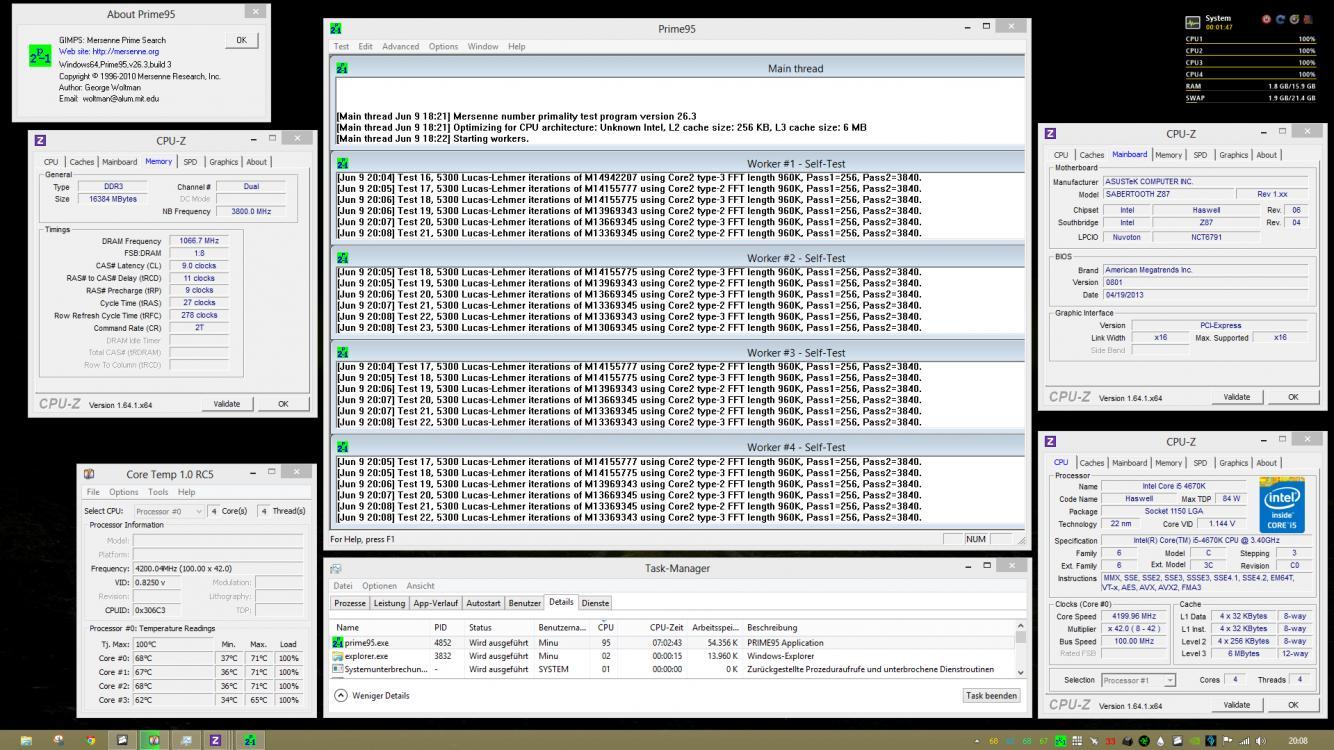The image size is (1334, 750).
Task: Open Chrome from the taskbar
Action: pos(90,741)
